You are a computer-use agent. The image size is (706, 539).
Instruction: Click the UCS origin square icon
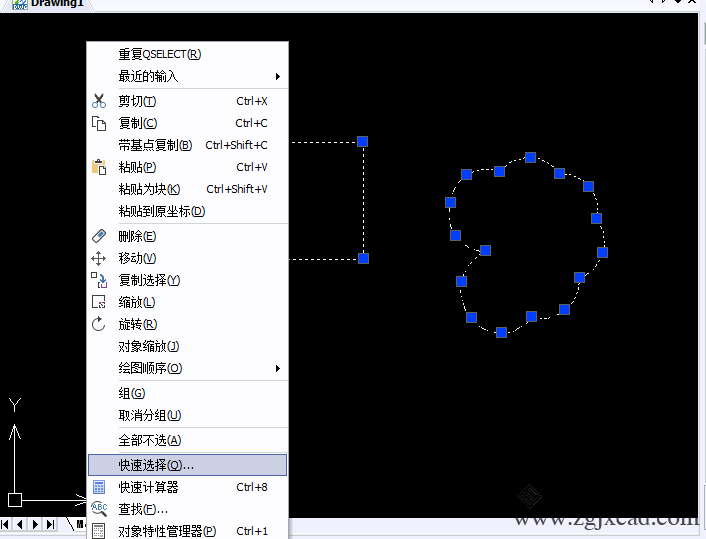tap(15, 500)
